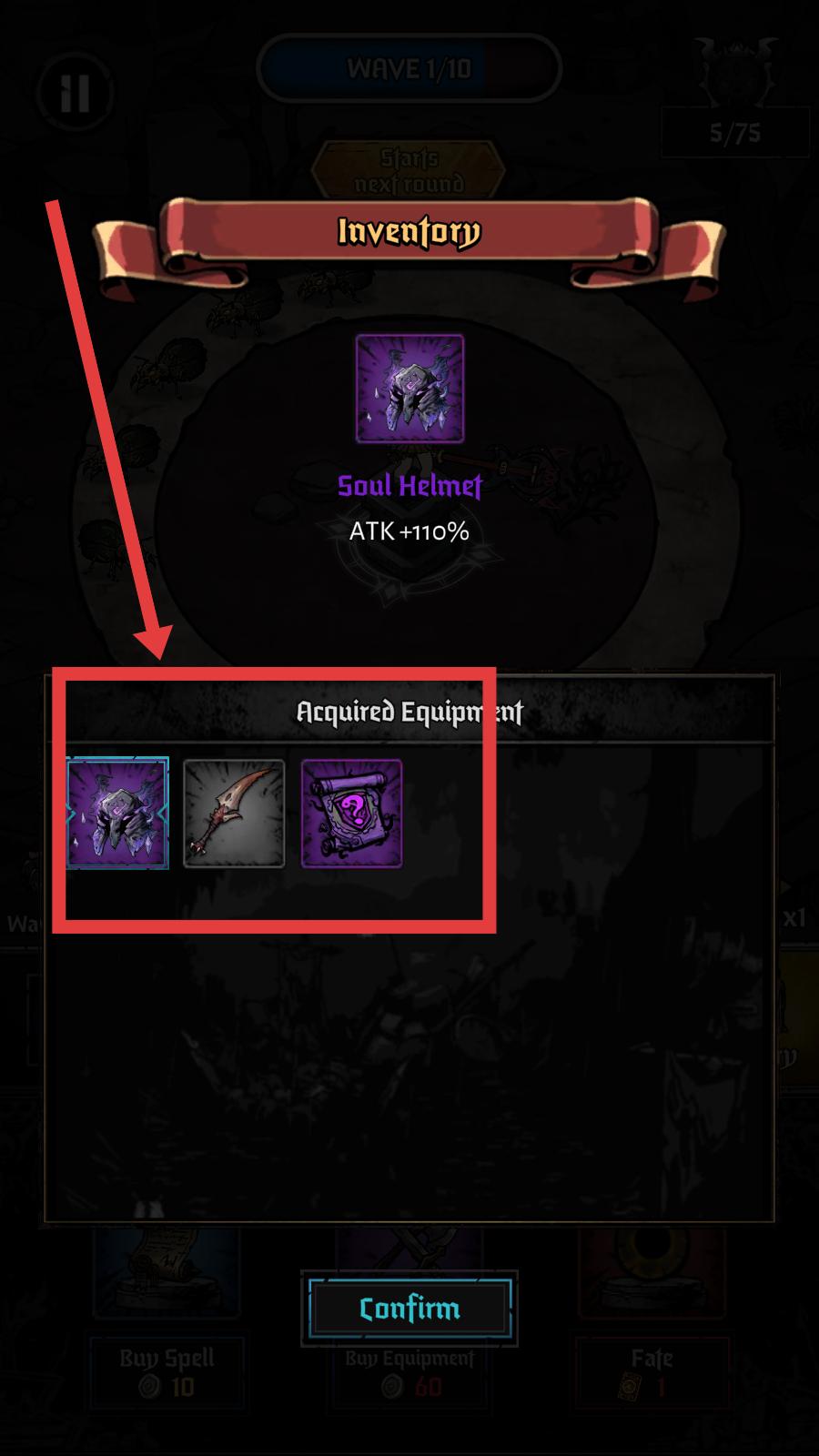Tap the pause icon

(75, 91)
